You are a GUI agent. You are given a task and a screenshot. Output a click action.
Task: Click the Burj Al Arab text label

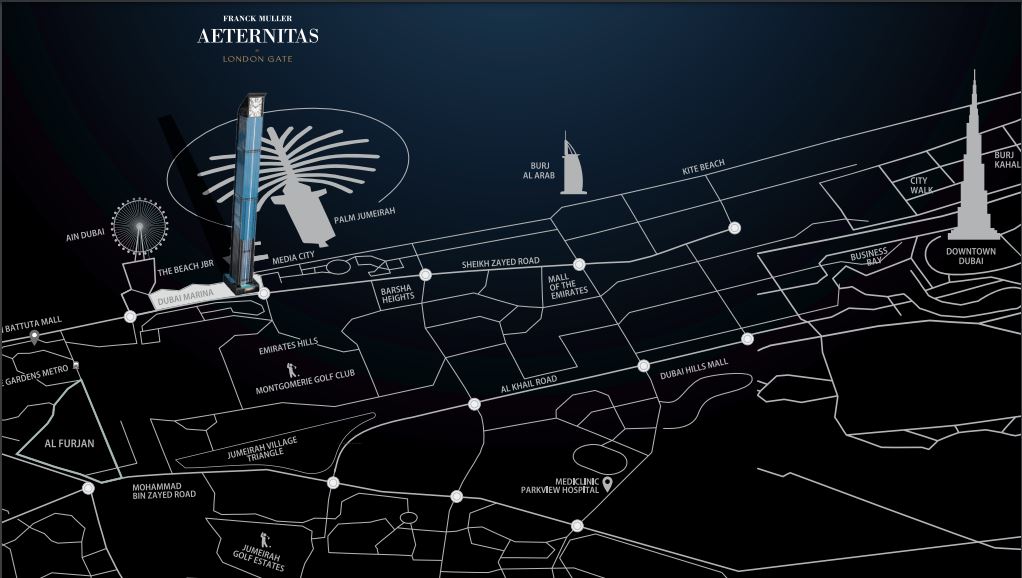tap(539, 171)
